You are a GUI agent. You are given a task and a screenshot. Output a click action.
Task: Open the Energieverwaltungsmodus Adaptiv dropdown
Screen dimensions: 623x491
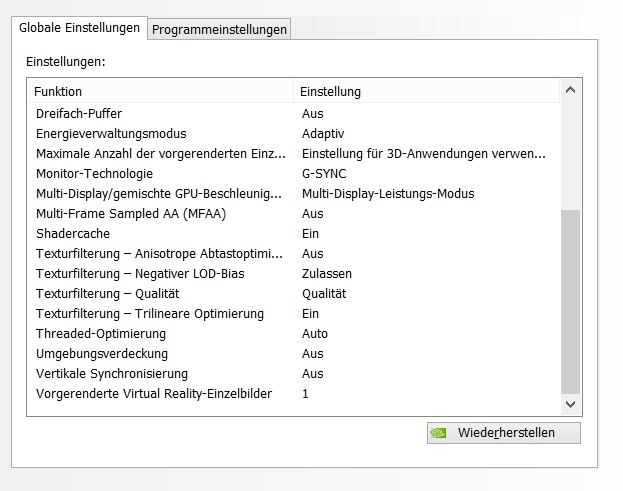(323, 133)
